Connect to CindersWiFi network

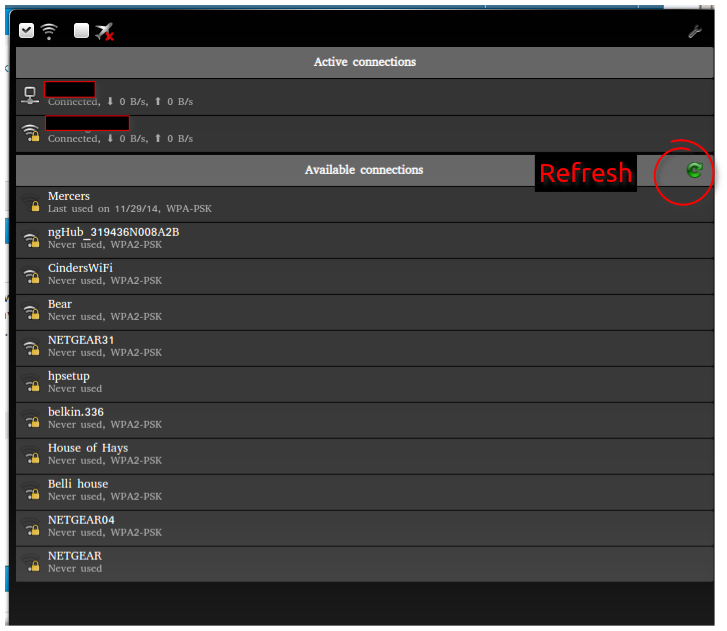click(x=364, y=276)
